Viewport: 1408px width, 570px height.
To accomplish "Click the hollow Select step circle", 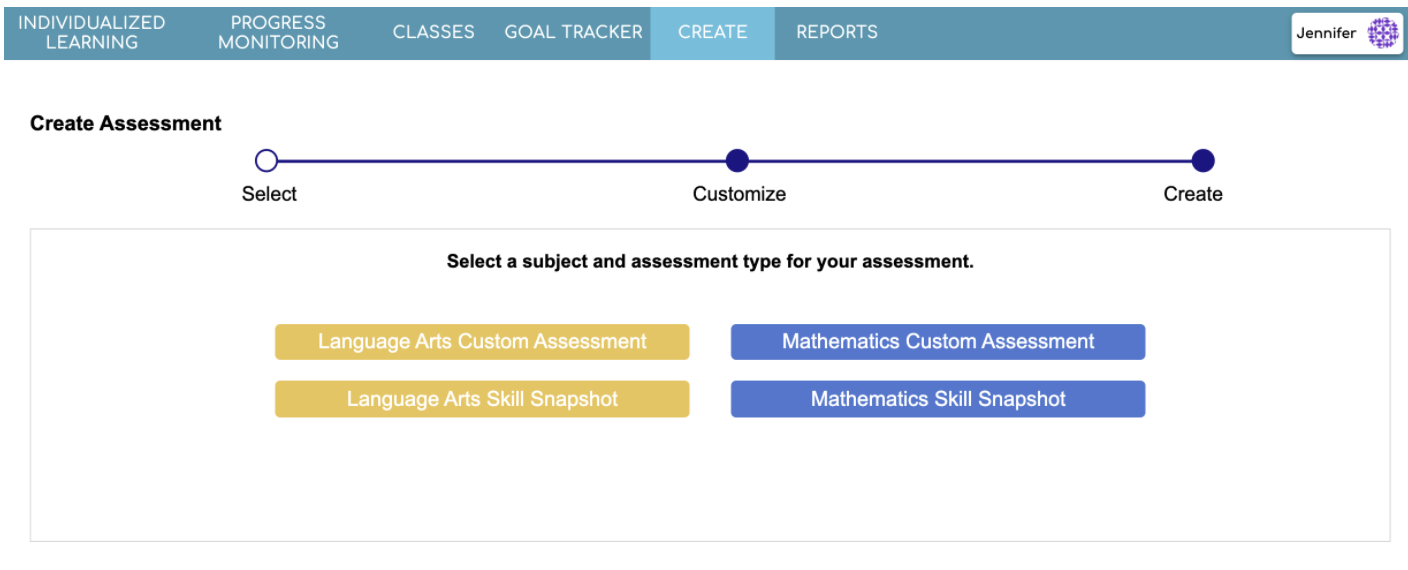I will tap(266, 160).
